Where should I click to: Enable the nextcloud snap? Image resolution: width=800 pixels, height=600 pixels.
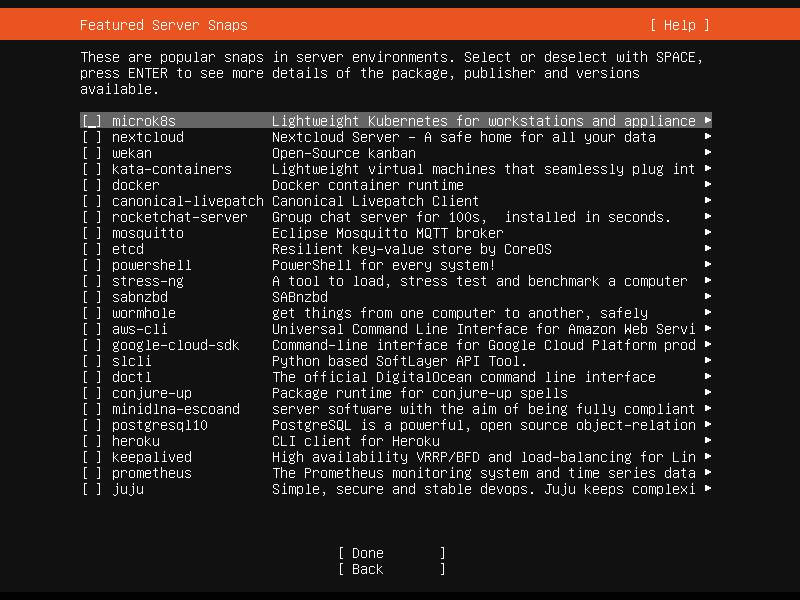click(x=92, y=137)
